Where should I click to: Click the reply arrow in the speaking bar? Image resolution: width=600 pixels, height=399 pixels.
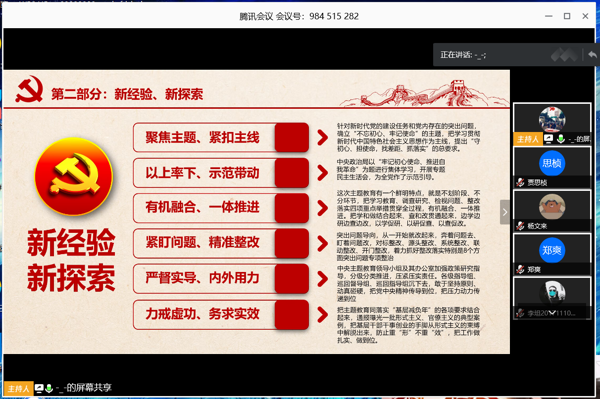(592, 55)
